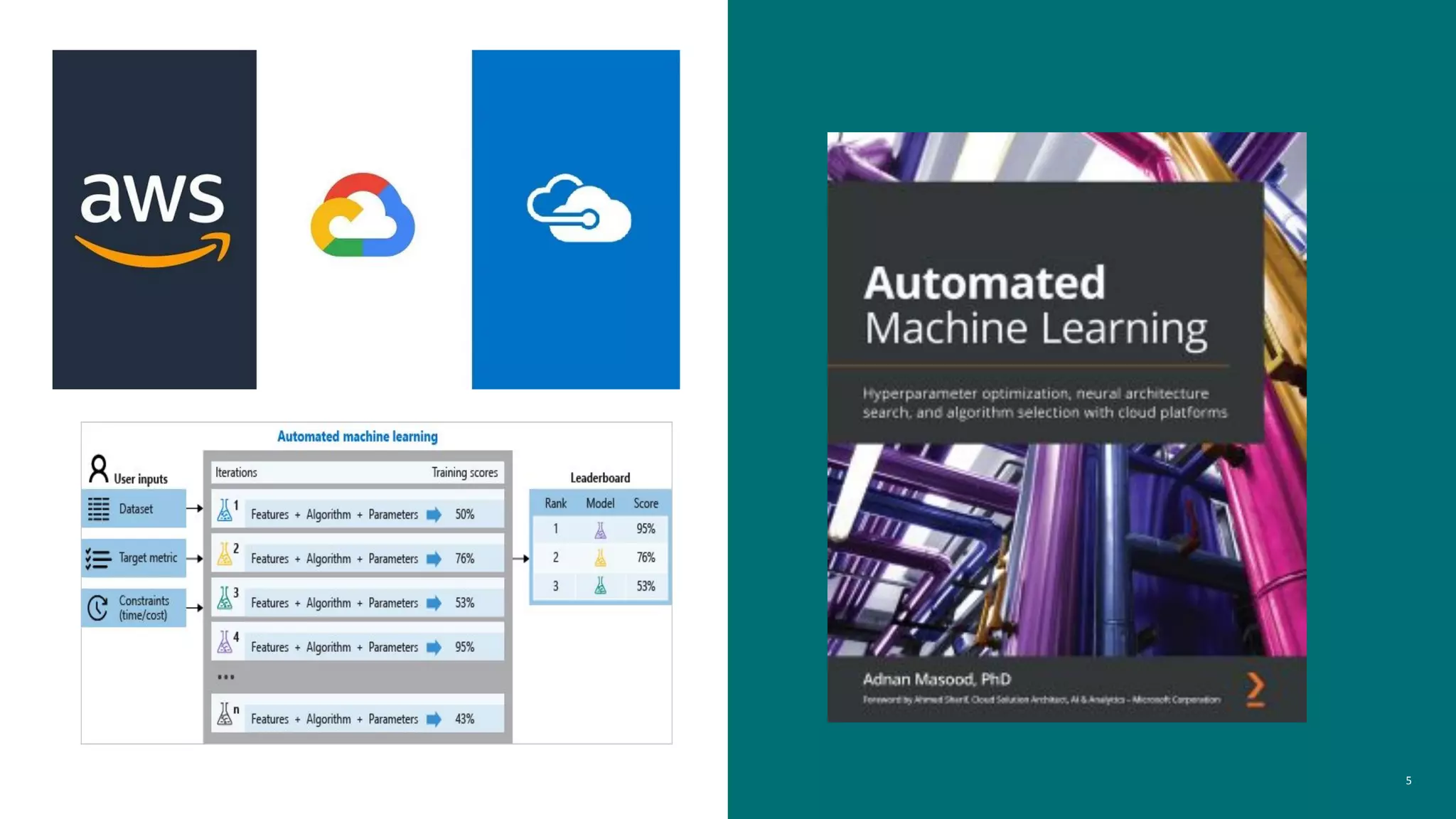
Task: Click author name Adnan Masood, PhD
Action: point(936,679)
